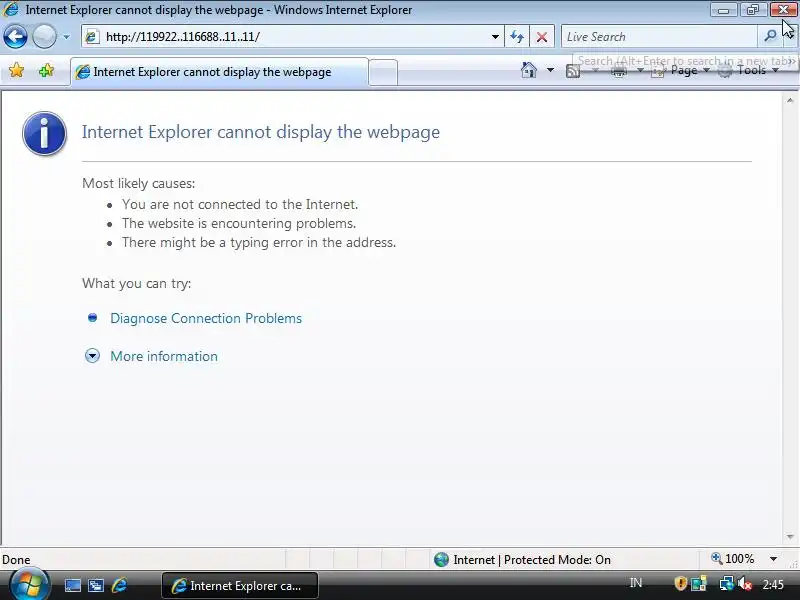Open a new blank tab

pos(383,72)
